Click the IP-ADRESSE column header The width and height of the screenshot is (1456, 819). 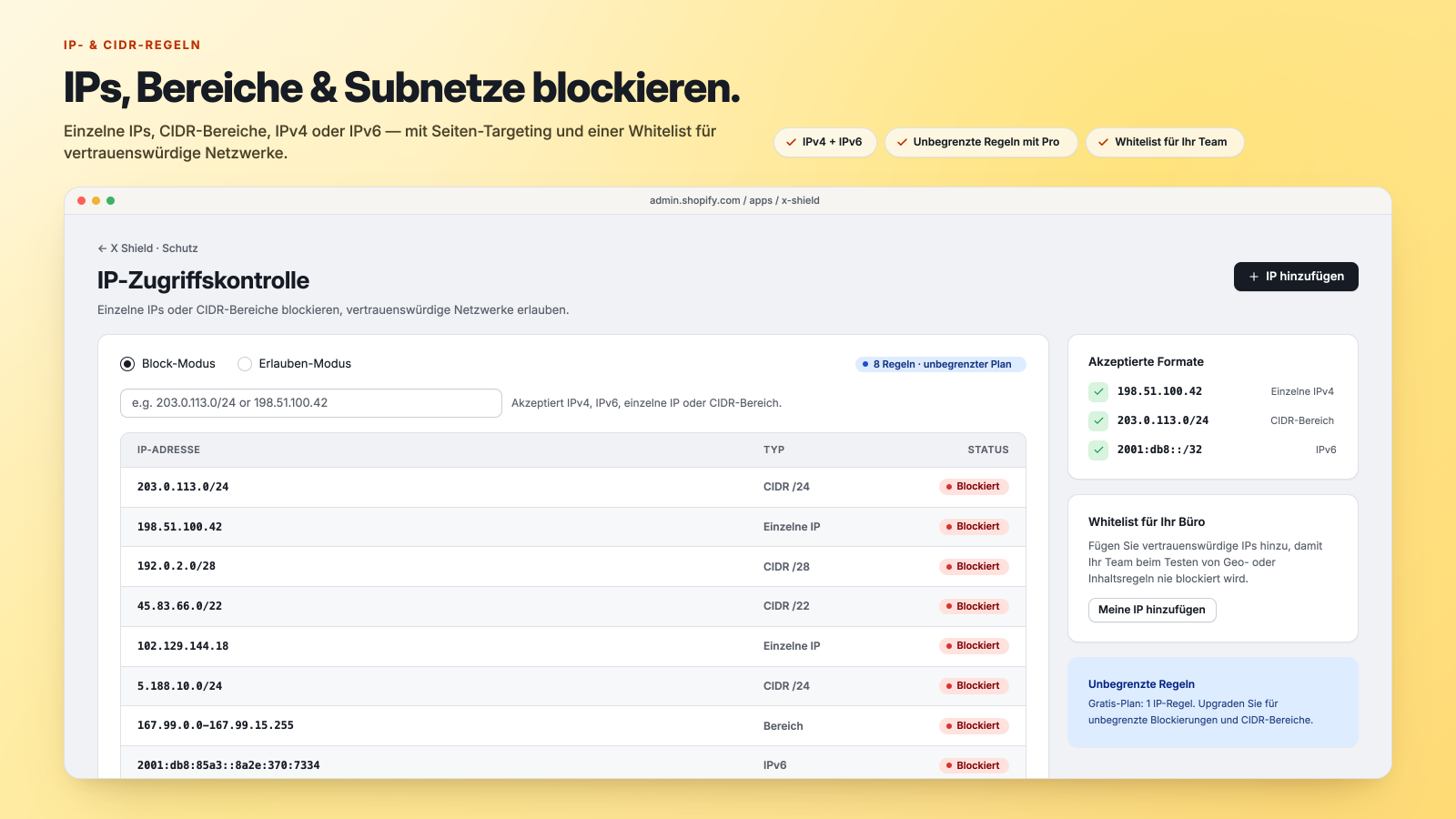point(168,450)
